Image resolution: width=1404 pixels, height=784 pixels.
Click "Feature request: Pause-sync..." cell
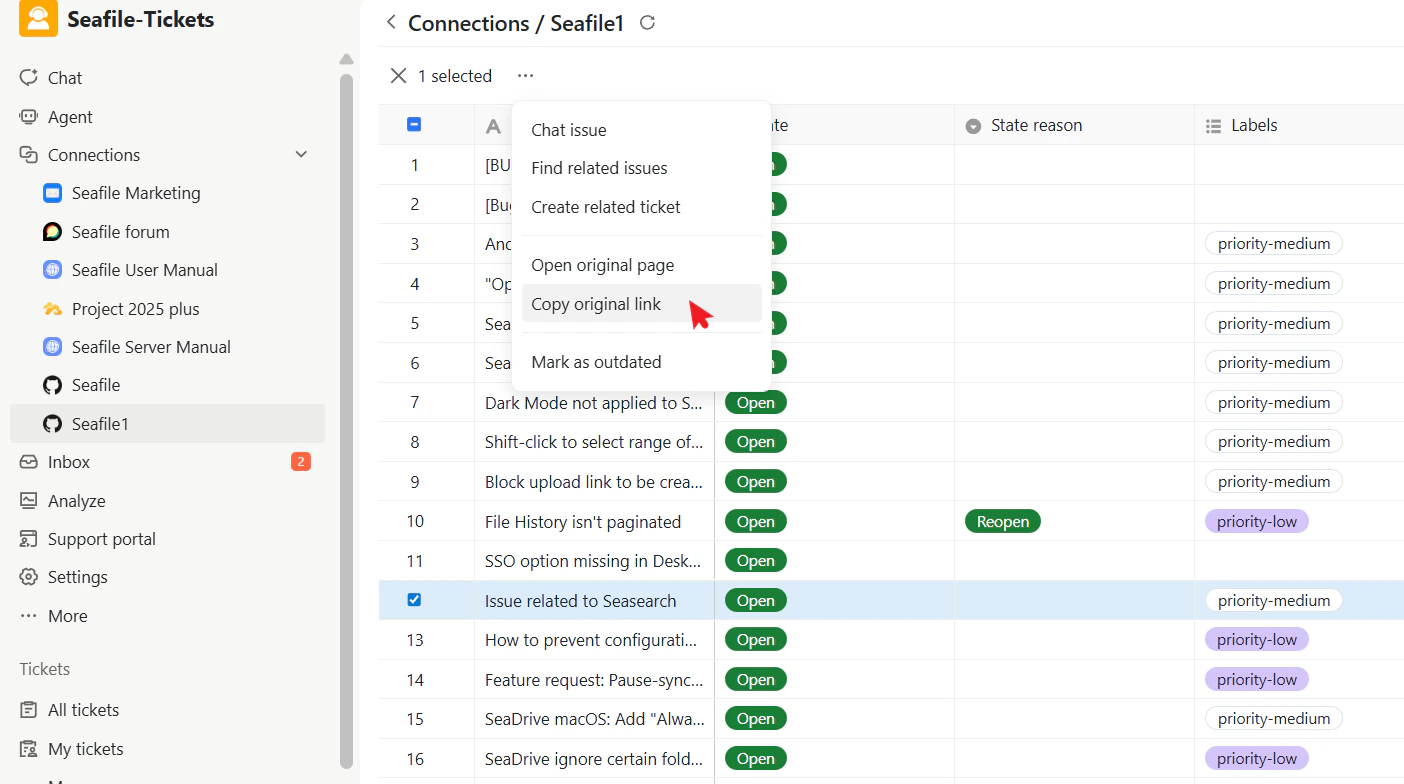(594, 679)
